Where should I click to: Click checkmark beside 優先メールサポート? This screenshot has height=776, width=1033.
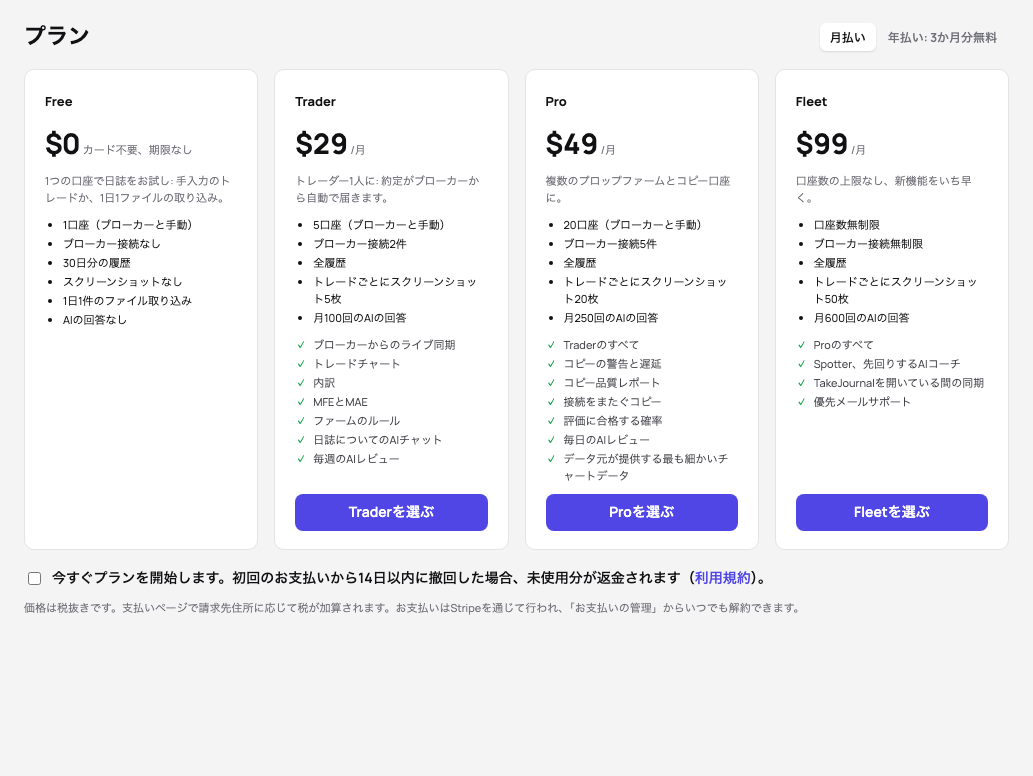point(802,402)
